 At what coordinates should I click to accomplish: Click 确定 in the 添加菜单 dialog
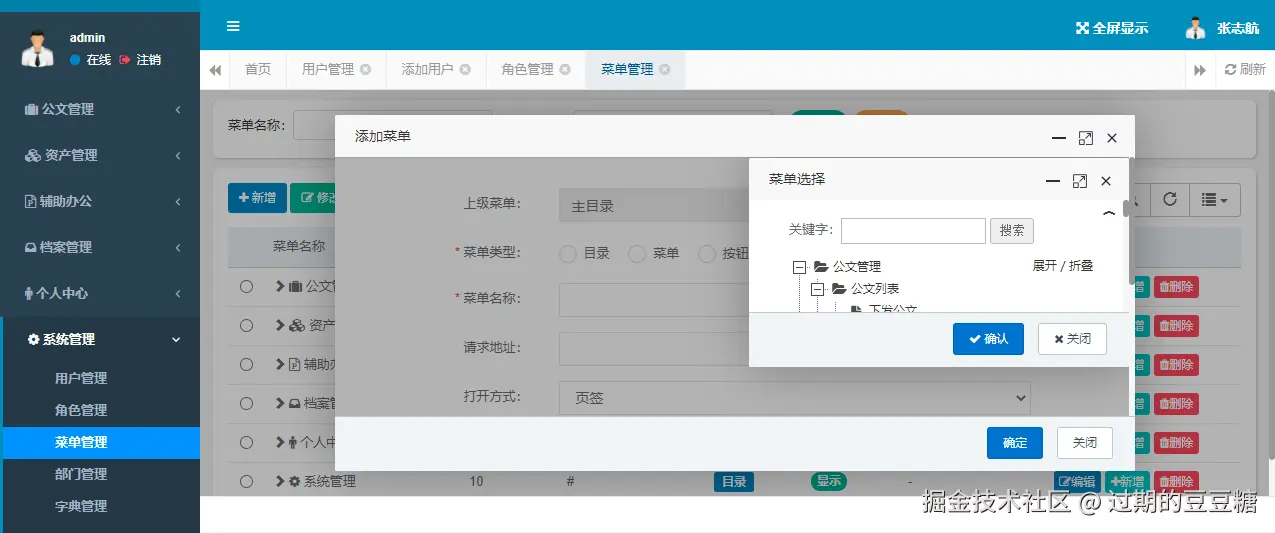pos(1015,443)
